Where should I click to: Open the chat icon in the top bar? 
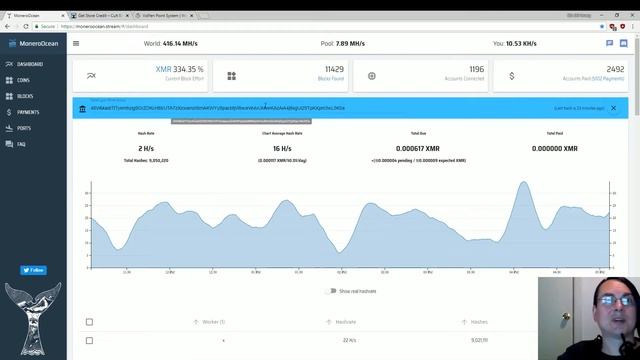coord(609,43)
